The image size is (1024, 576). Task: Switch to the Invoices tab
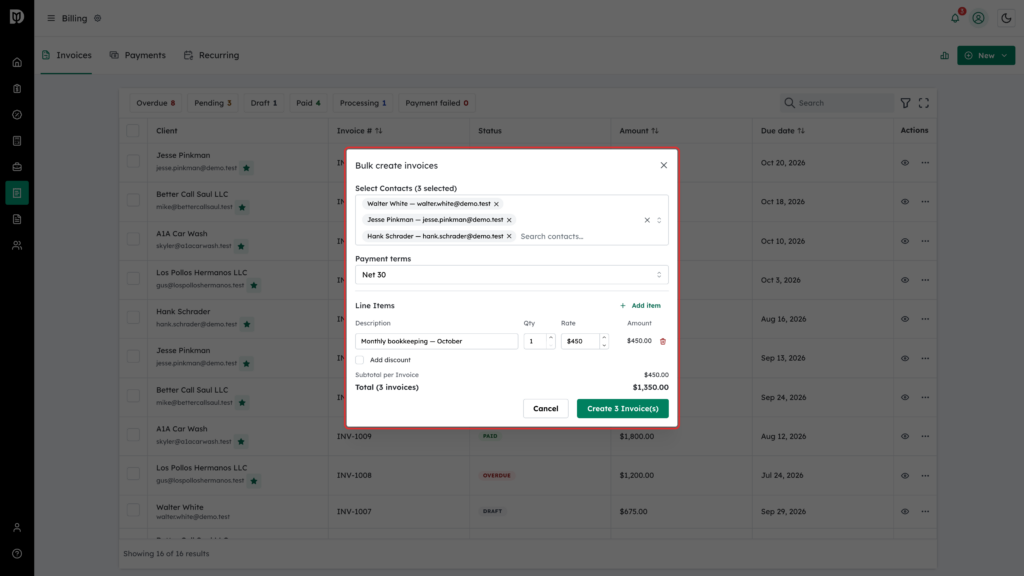(66, 56)
